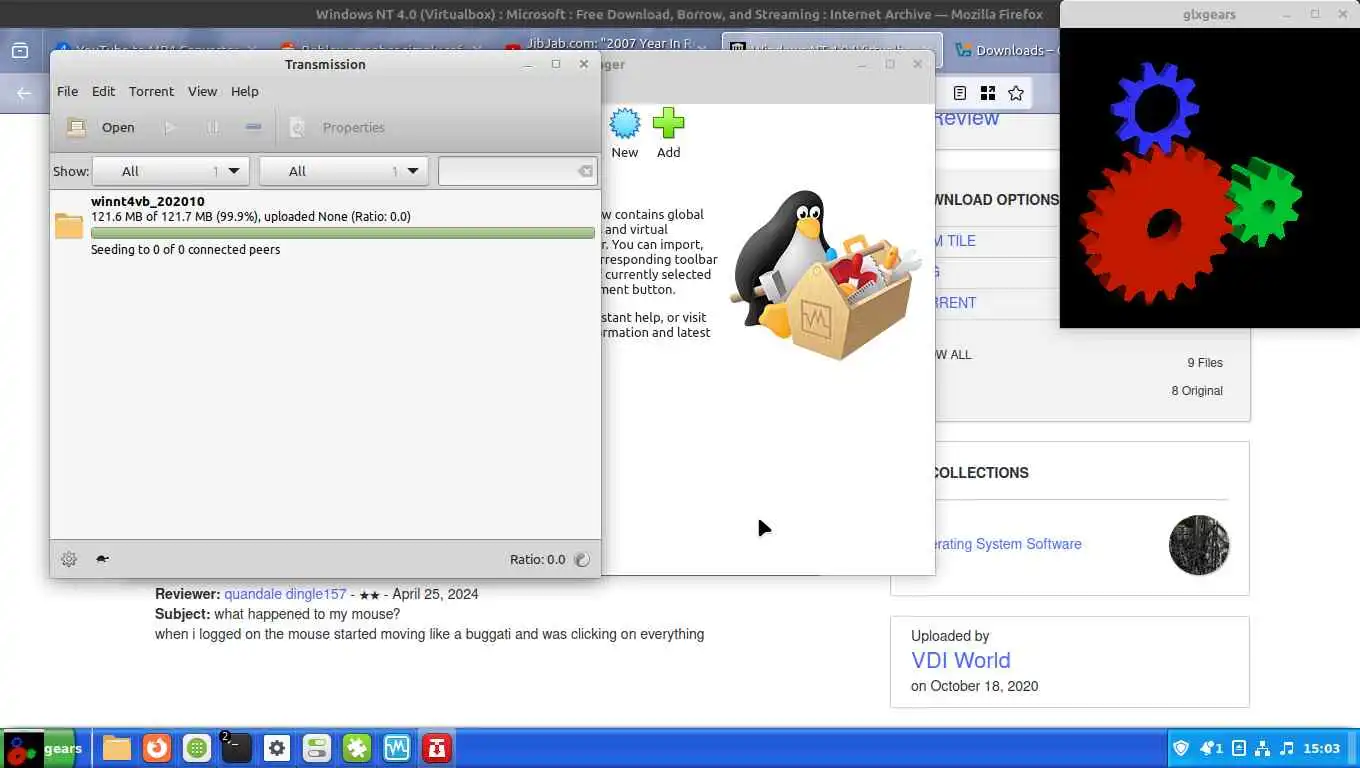The height and width of the screenshot is (768, 1360).
Task: Open the network connections tray icon
Action: tap(1262, 748)
